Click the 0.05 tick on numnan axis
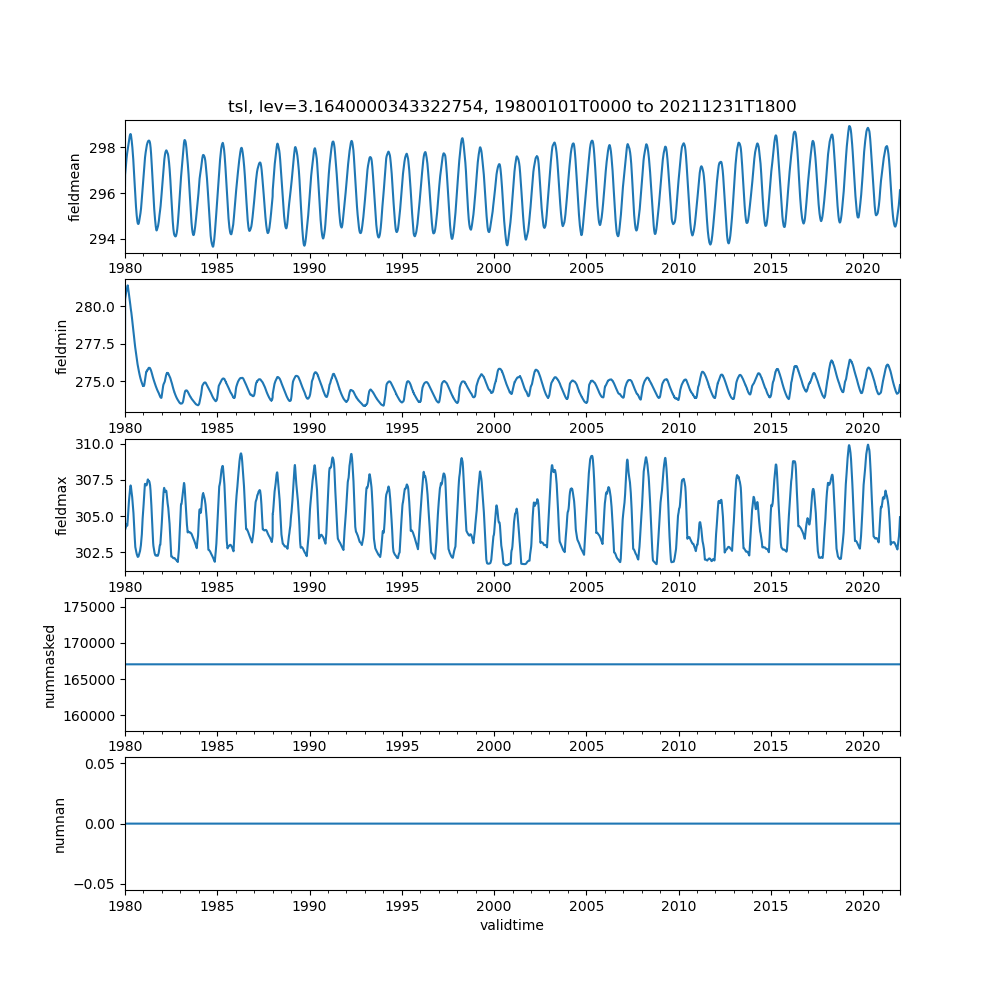The image size is (1000, 1000). [x=104, y=765]
